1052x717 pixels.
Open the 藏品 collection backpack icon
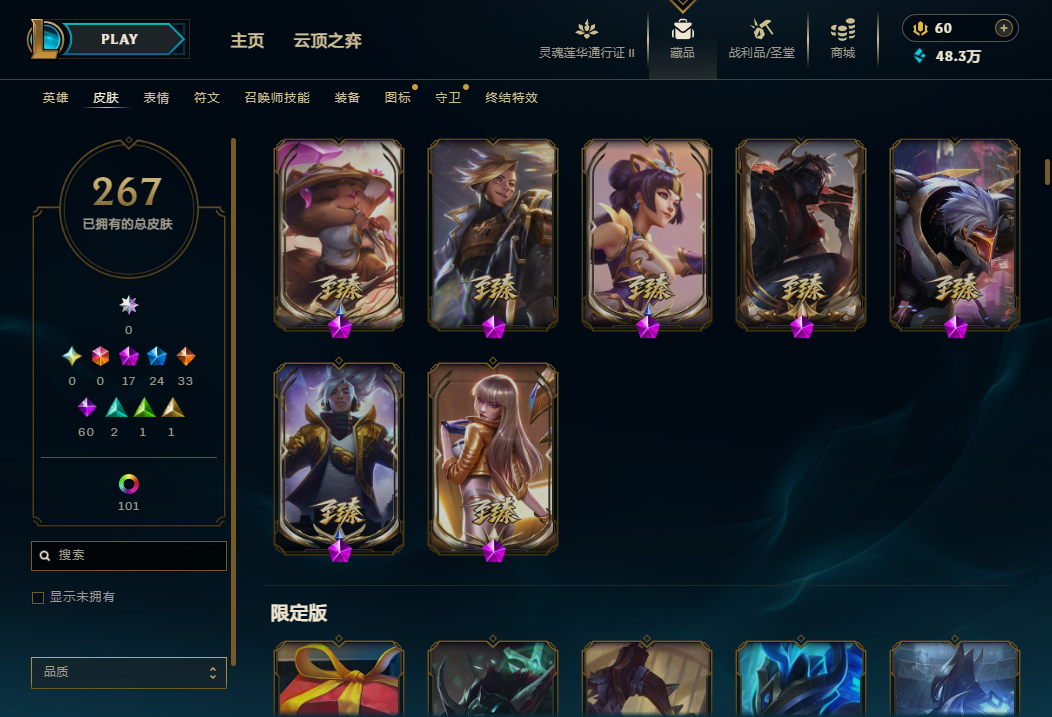682,30
